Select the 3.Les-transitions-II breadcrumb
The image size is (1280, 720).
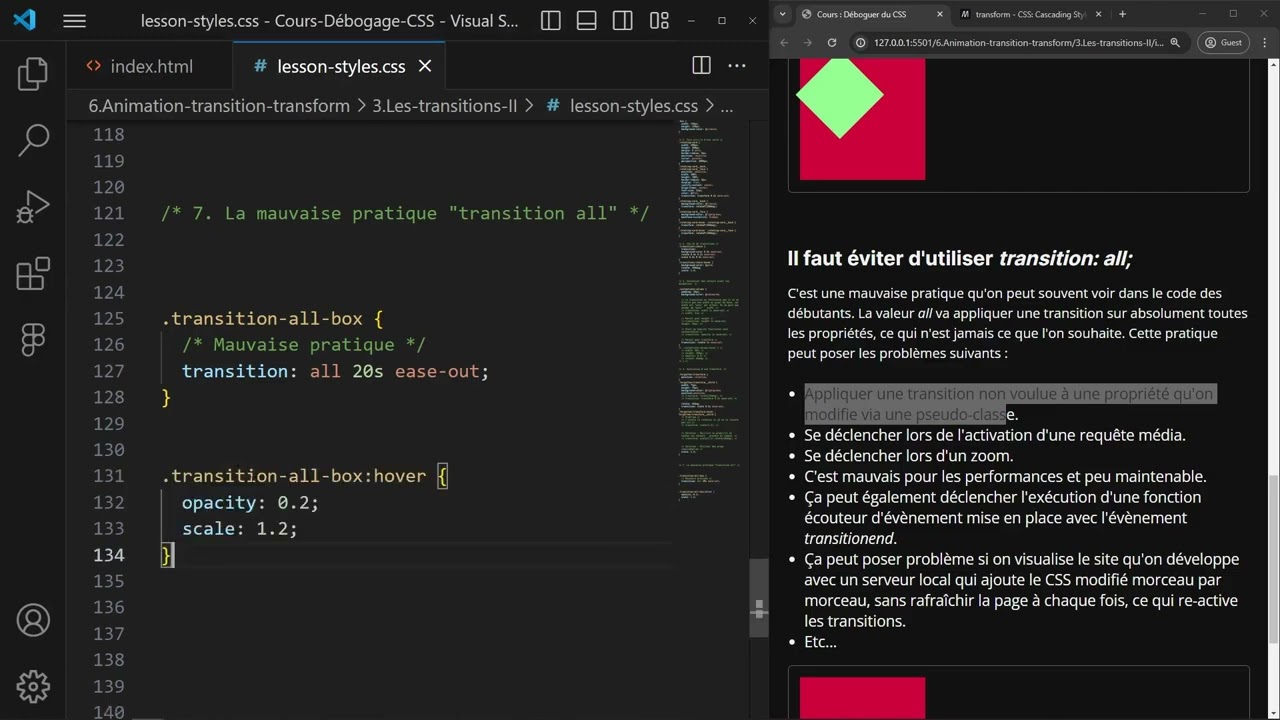pyautogui.click(x=445, y=105)
